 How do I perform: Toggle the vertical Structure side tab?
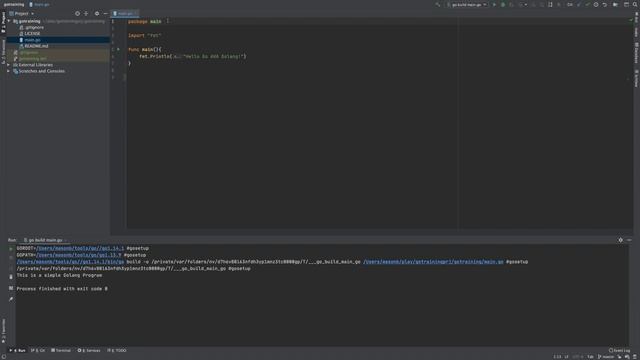3,52
